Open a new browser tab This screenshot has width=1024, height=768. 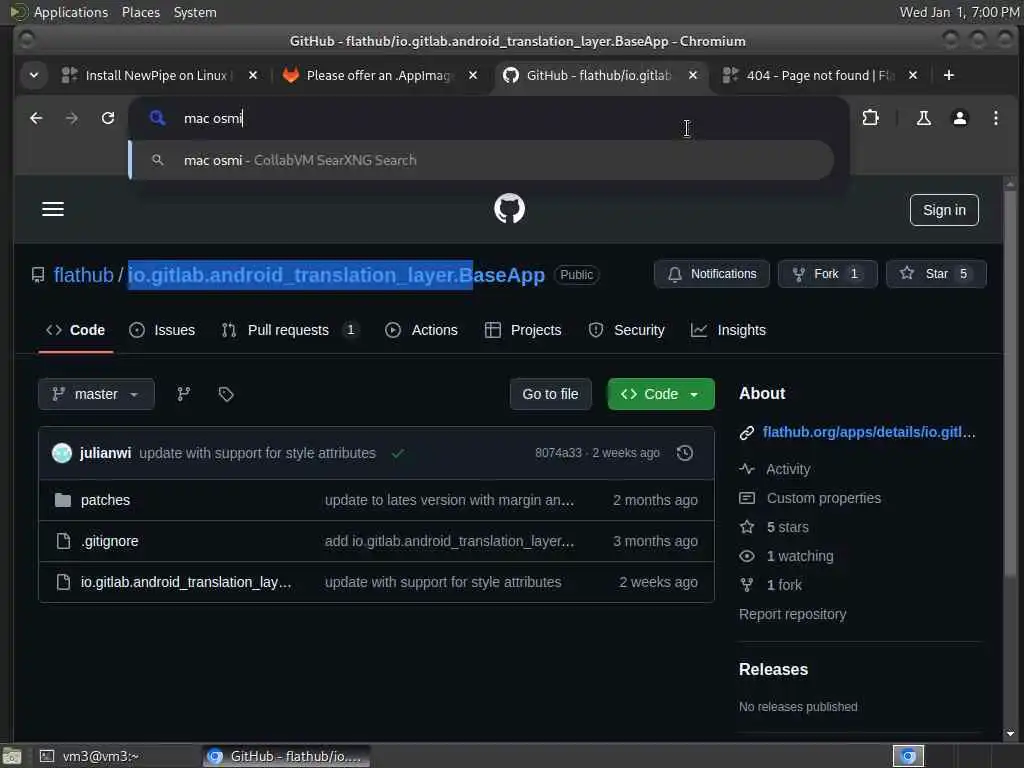pyautogui.click(x=949, y=76)
